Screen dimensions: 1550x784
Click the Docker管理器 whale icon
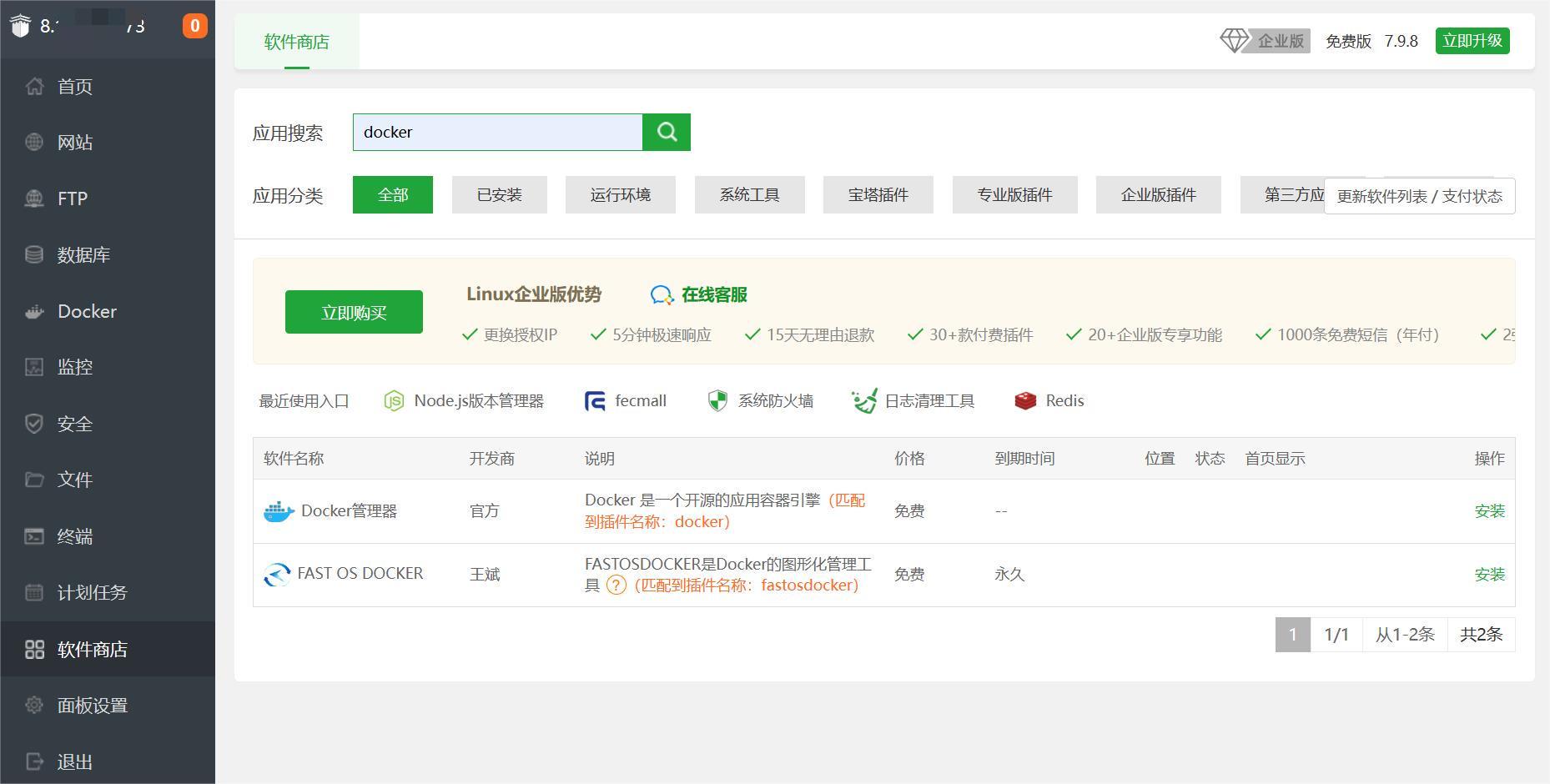[x=277, y=510]
